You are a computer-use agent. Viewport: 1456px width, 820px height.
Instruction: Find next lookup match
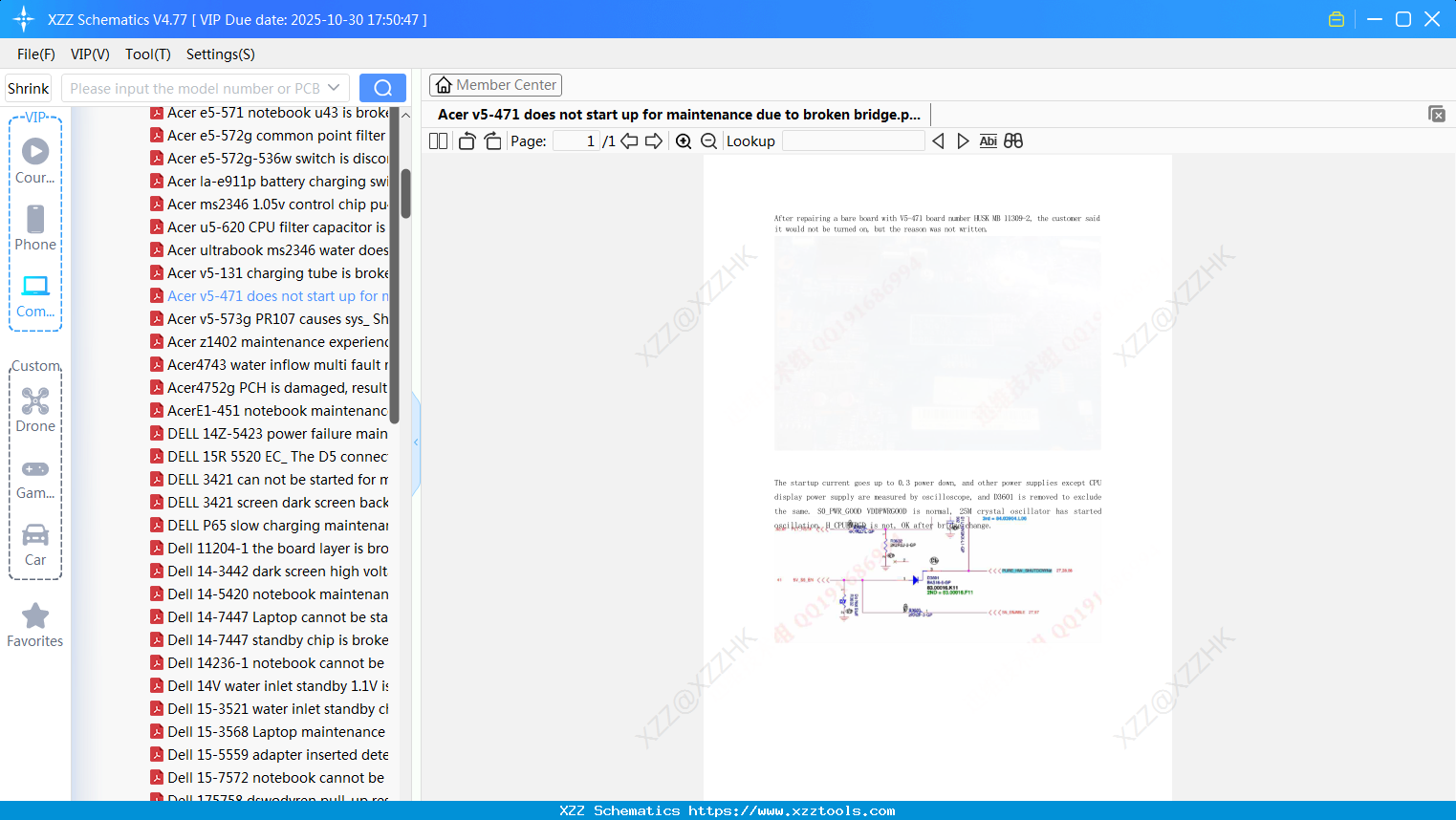tap(963, 141)
